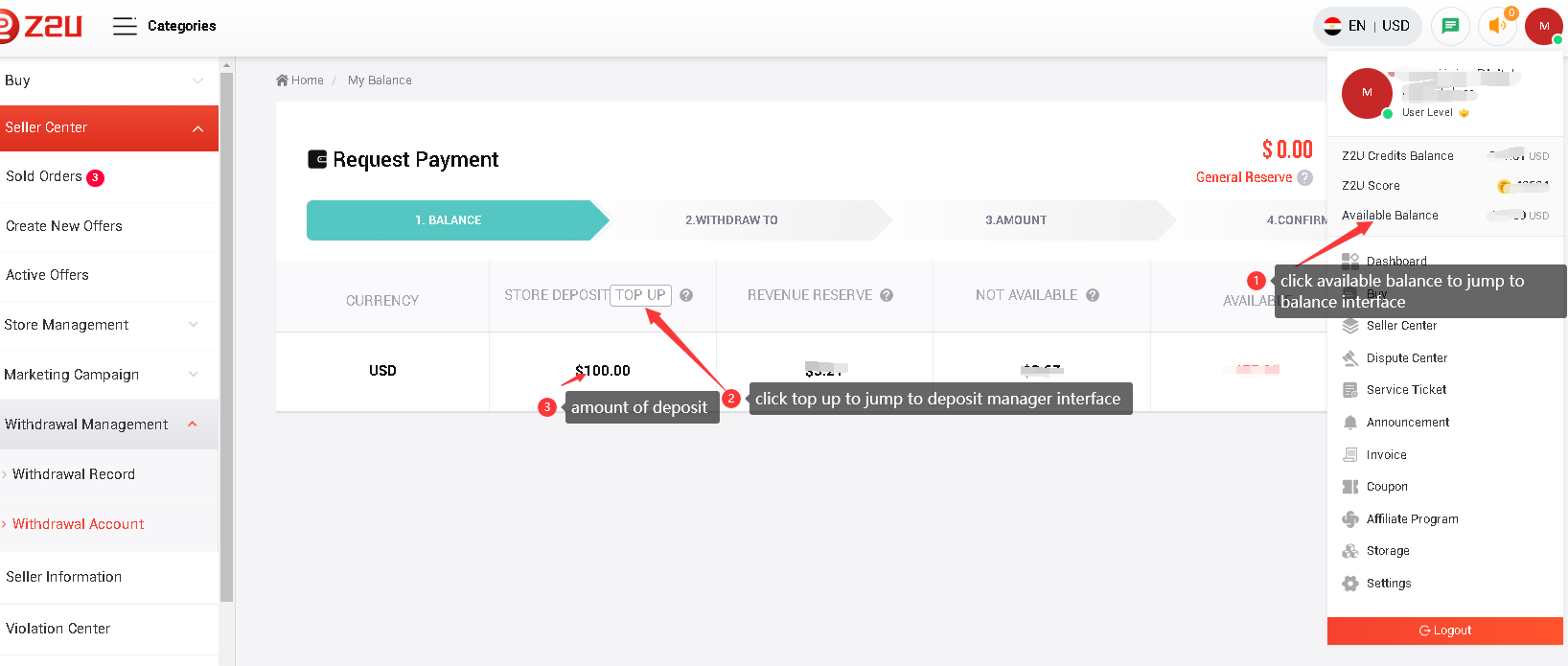The width and height of the screenshot is (1568, 666).
Task: Click the Revenue Reserve help icon
Action: click(x=887, y=295)
